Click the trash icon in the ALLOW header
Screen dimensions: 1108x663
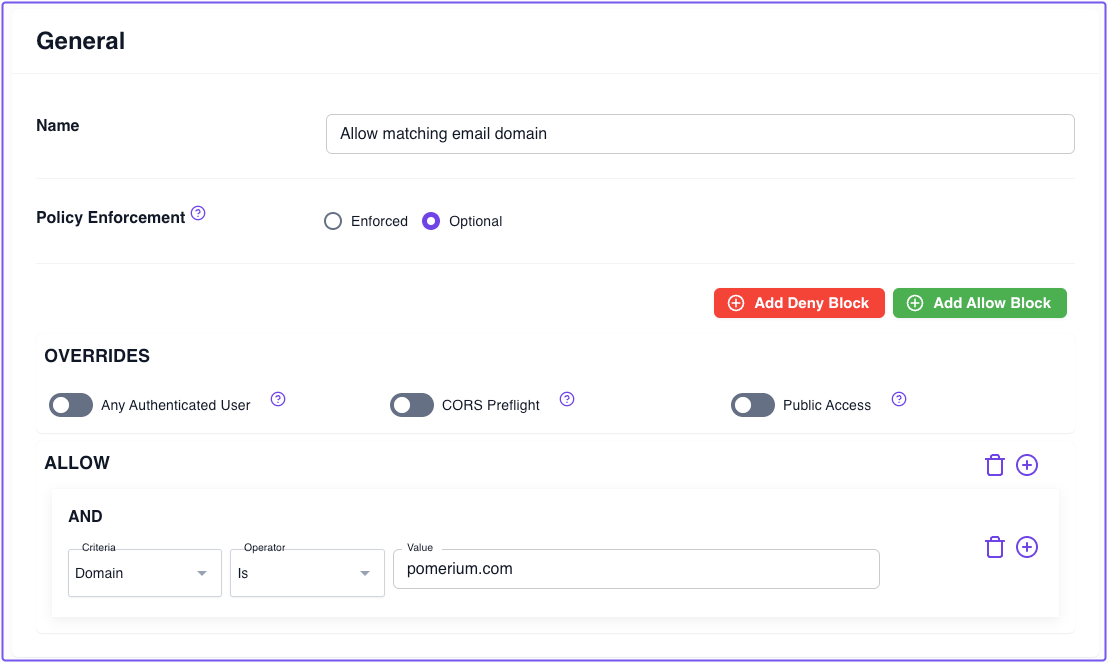994,464
